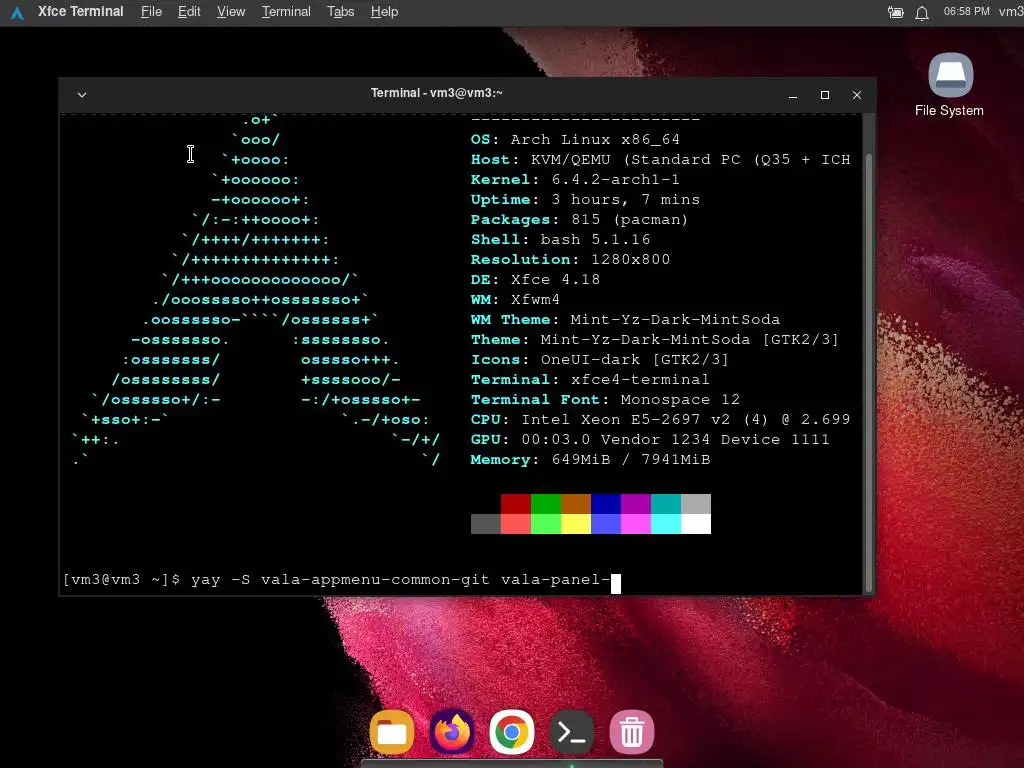Click the Arch ASCII art logo

pyautogui.click(x=256, y=291)
